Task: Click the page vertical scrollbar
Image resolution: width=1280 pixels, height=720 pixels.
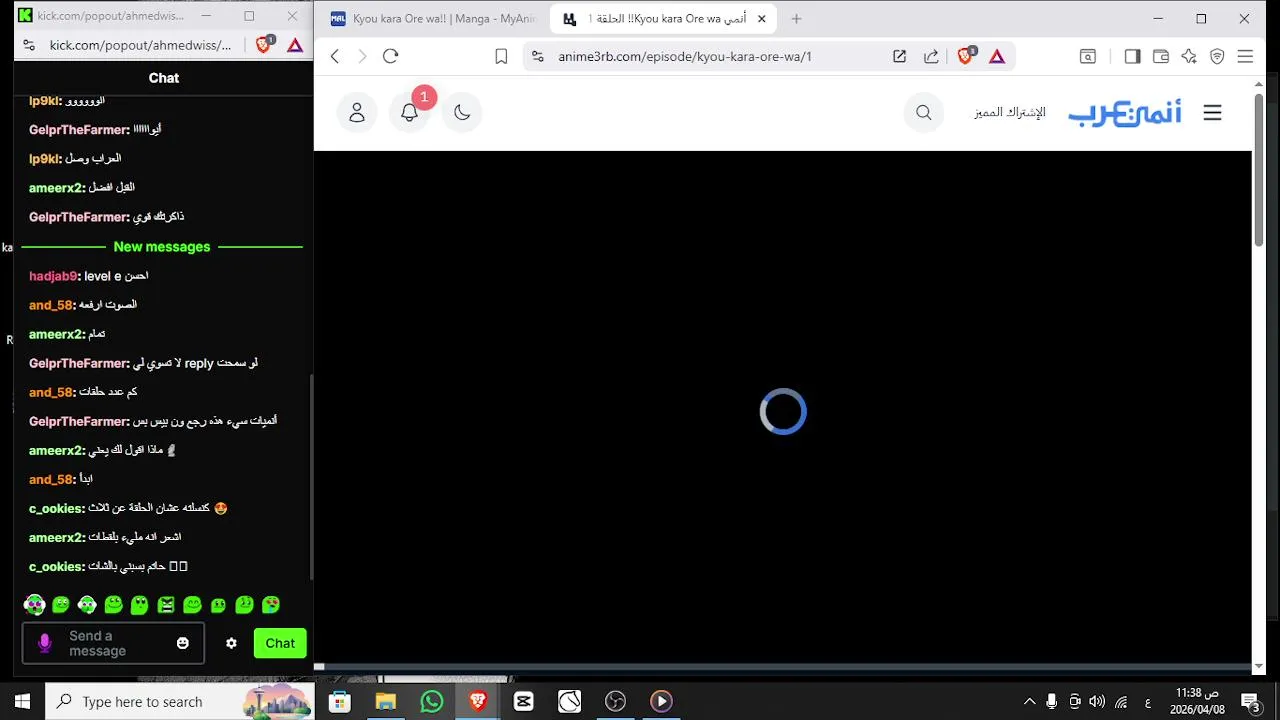Action: [1260, 170]
